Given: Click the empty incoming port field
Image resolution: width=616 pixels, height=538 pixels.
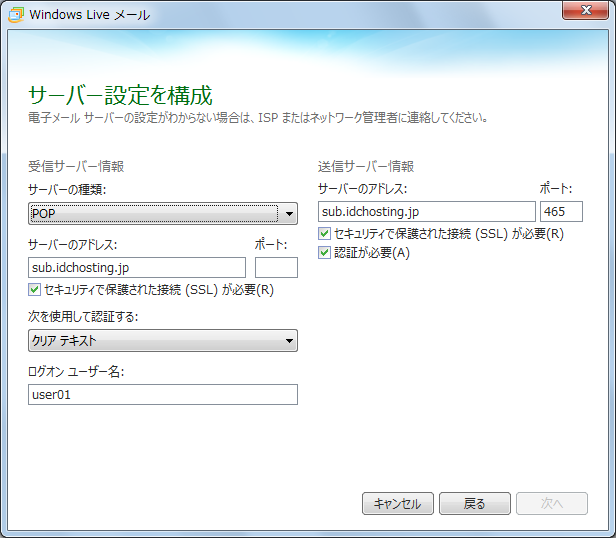Looking at the screenshot, I should click(x=276, y=268).
